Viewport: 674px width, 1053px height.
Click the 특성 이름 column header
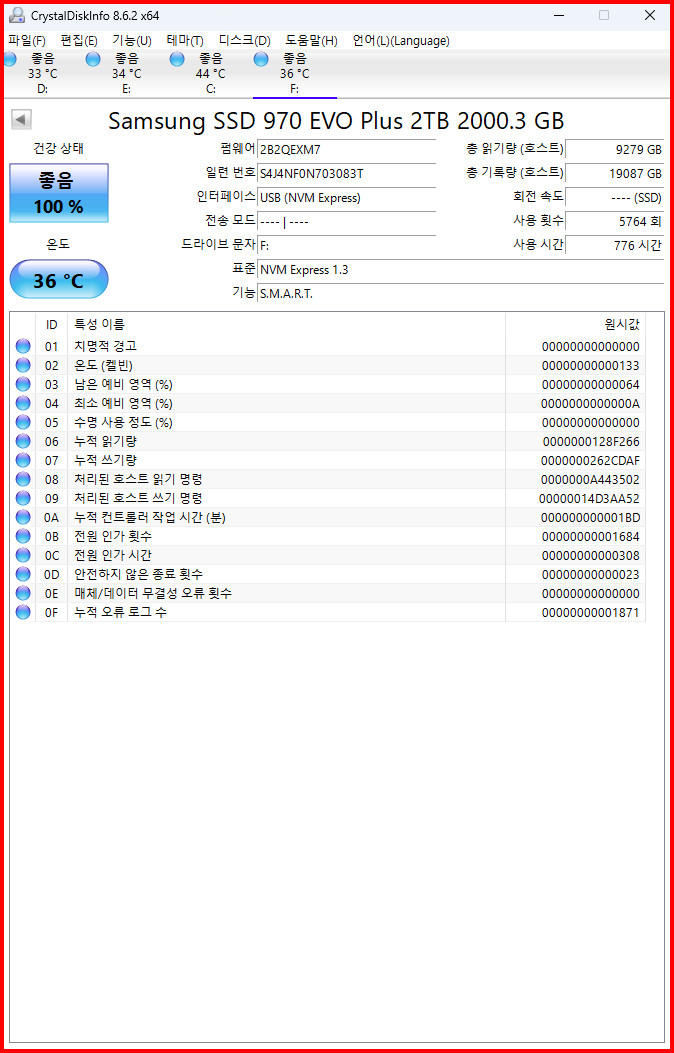pos(286,325)
